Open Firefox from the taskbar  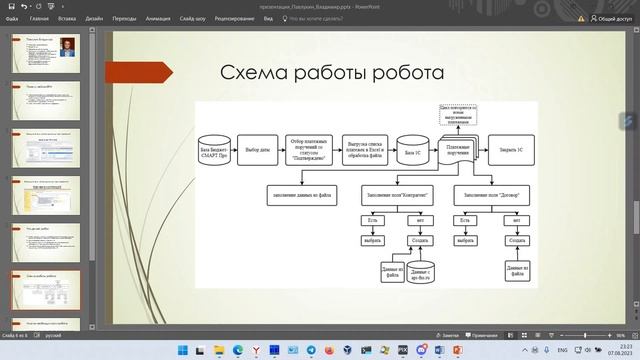coord(329,350)
